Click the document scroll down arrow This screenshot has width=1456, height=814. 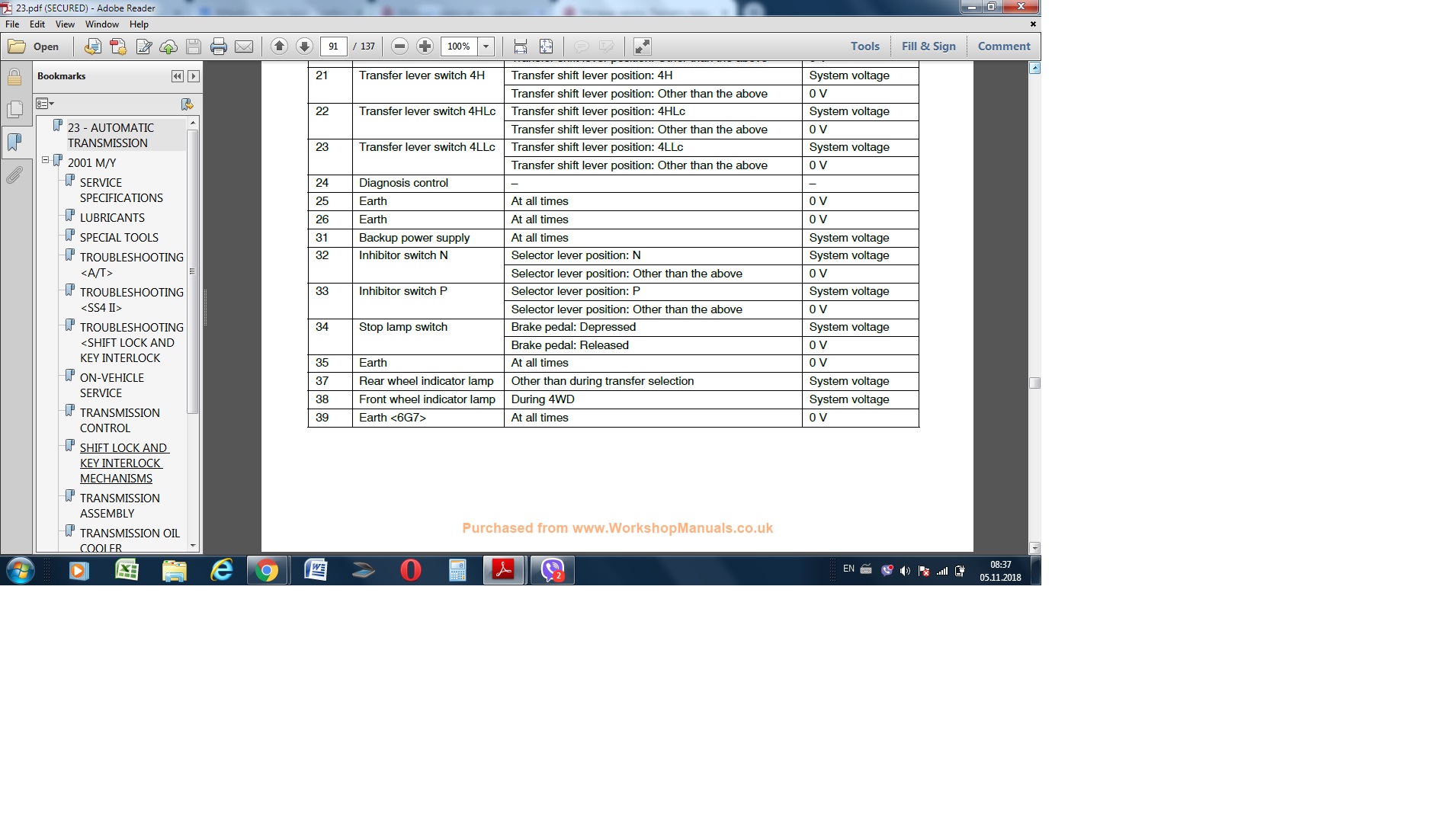click(x=1034, y=547)
